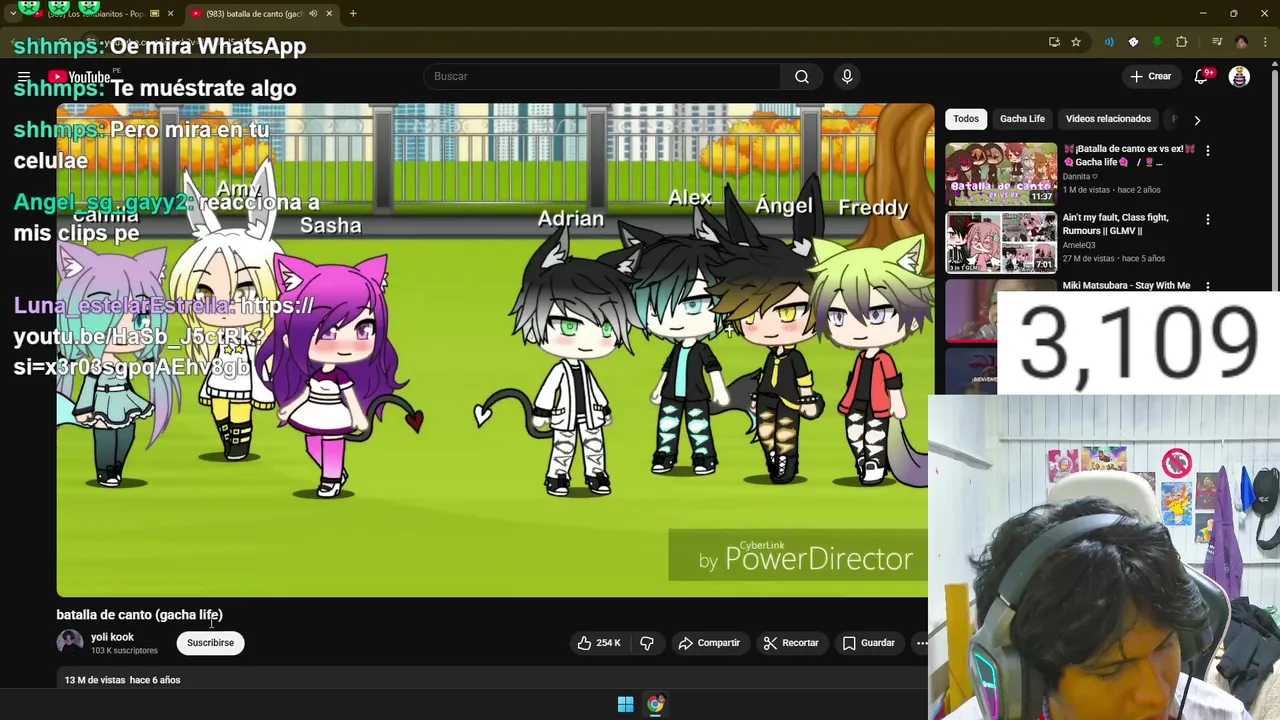
Task: Open options for Batalla de canto ex video
Action: pyautogui.click(x=1207, y=150)
